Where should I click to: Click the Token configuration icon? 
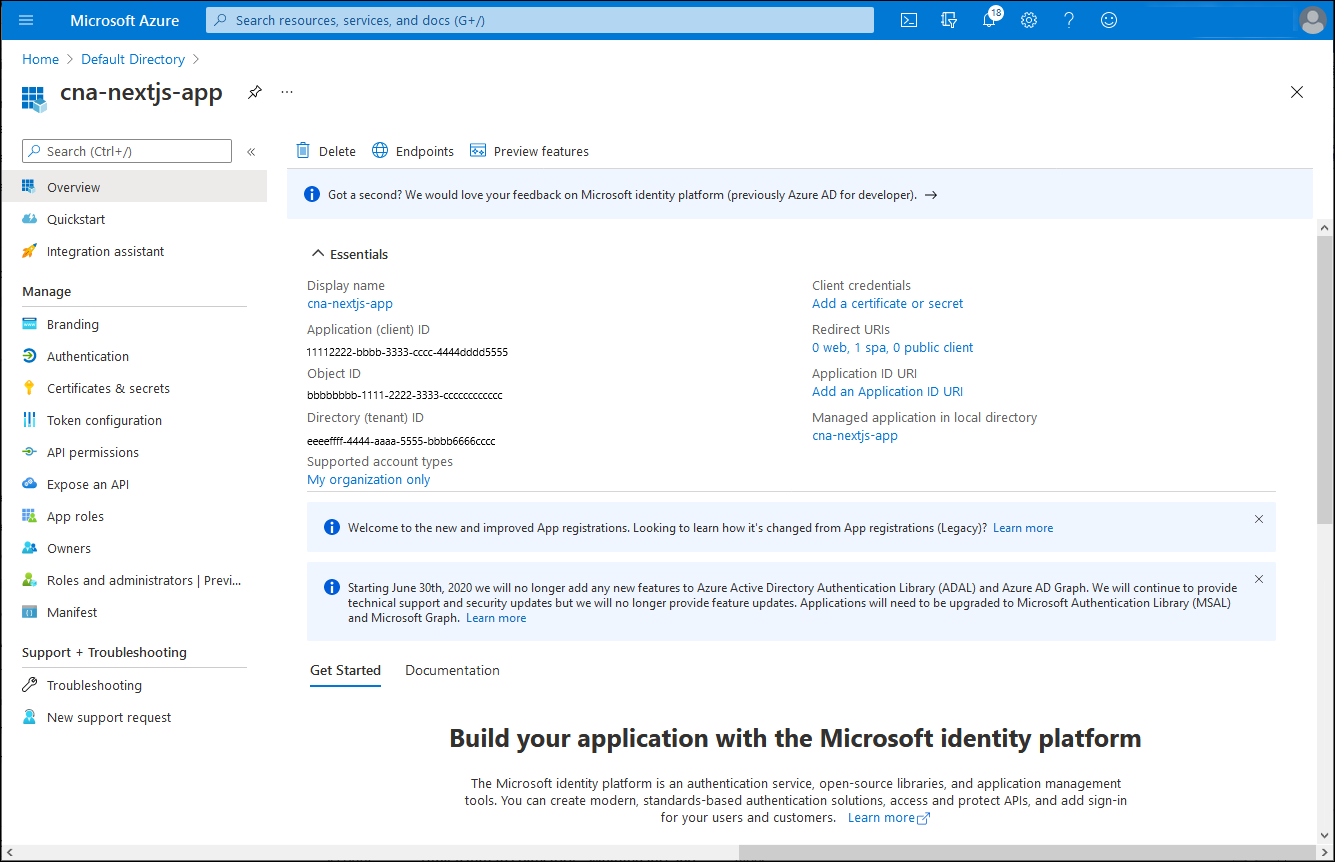point(29,420)
